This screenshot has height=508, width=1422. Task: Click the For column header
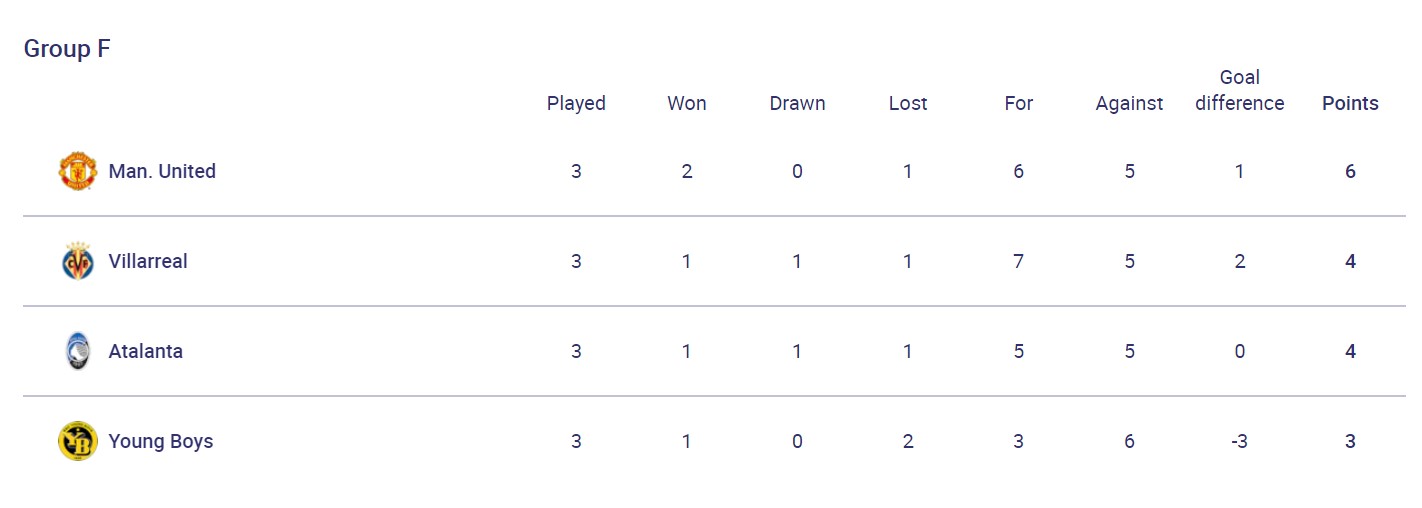click(1019, 103)
